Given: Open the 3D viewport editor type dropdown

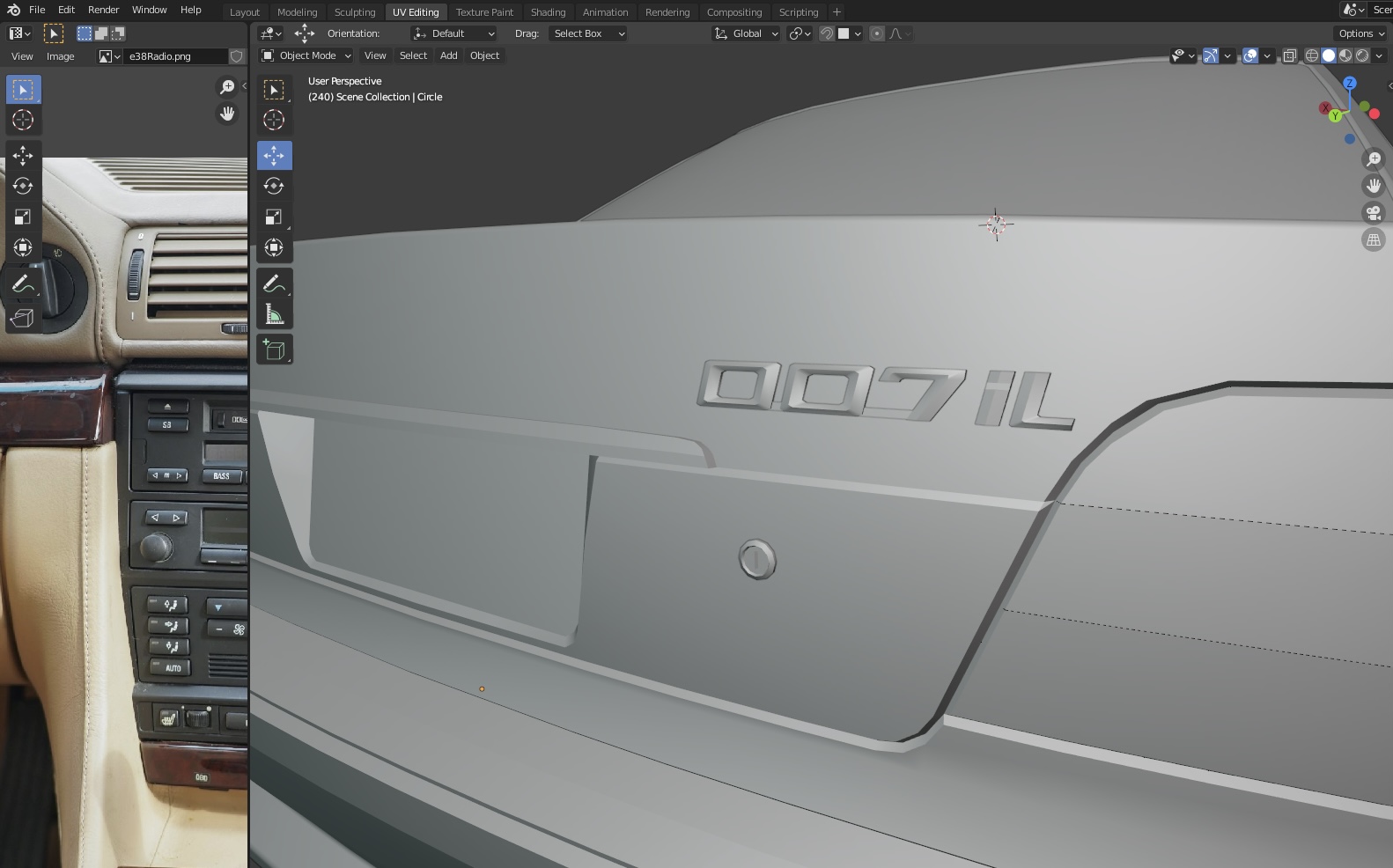Looking at the screenshot, I should click(x=270, y=33).
